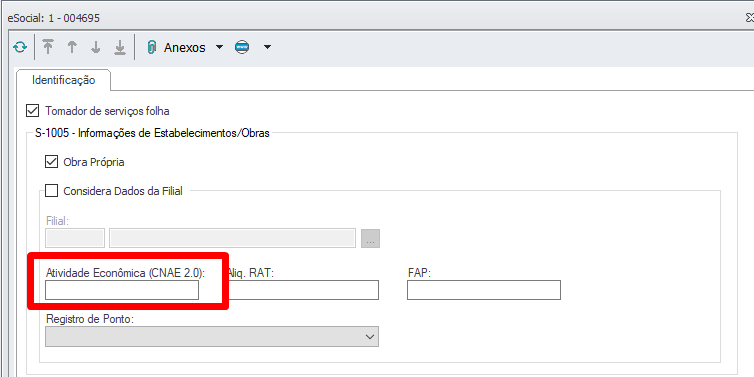Switch to the Identificação tab

[63, 80]
